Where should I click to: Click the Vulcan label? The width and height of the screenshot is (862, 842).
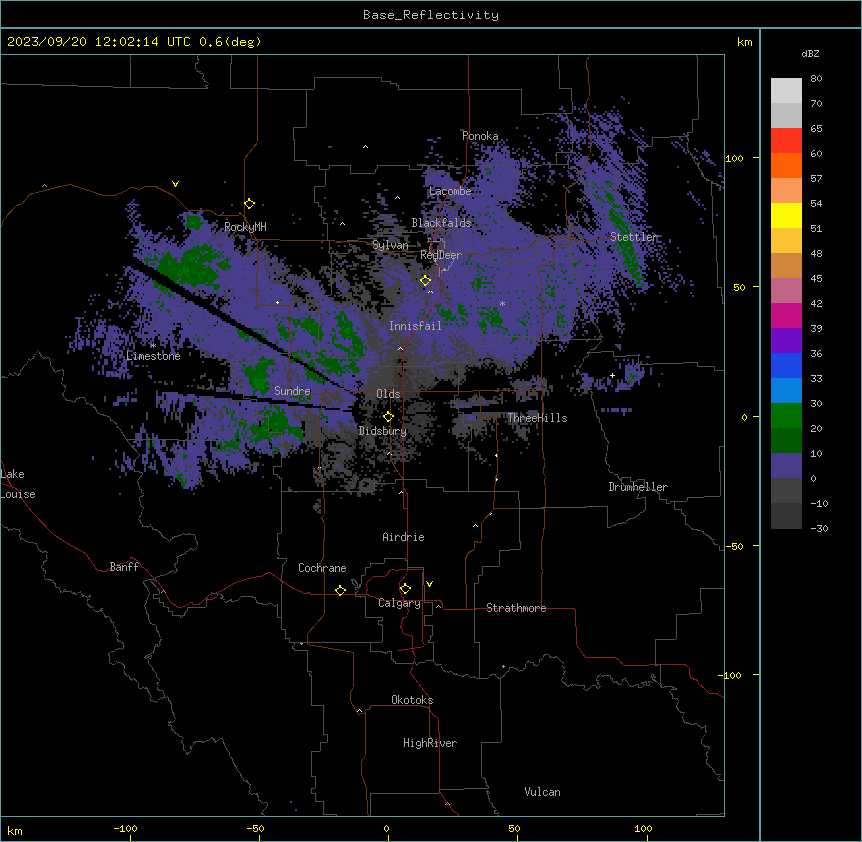(x=543, y=792)
